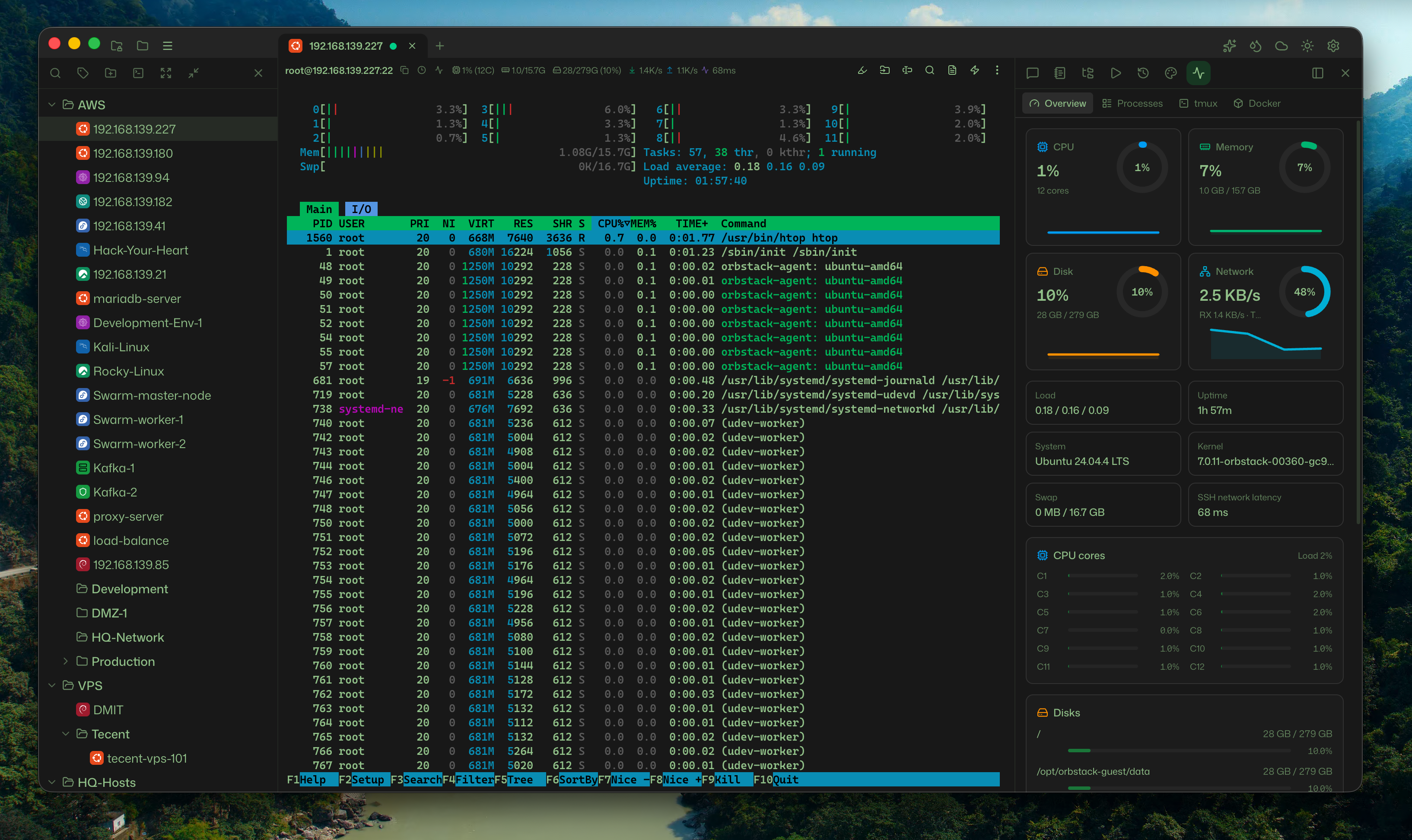
Task: Click the search icon in hosts sidebar
Action: click(55, 73)
